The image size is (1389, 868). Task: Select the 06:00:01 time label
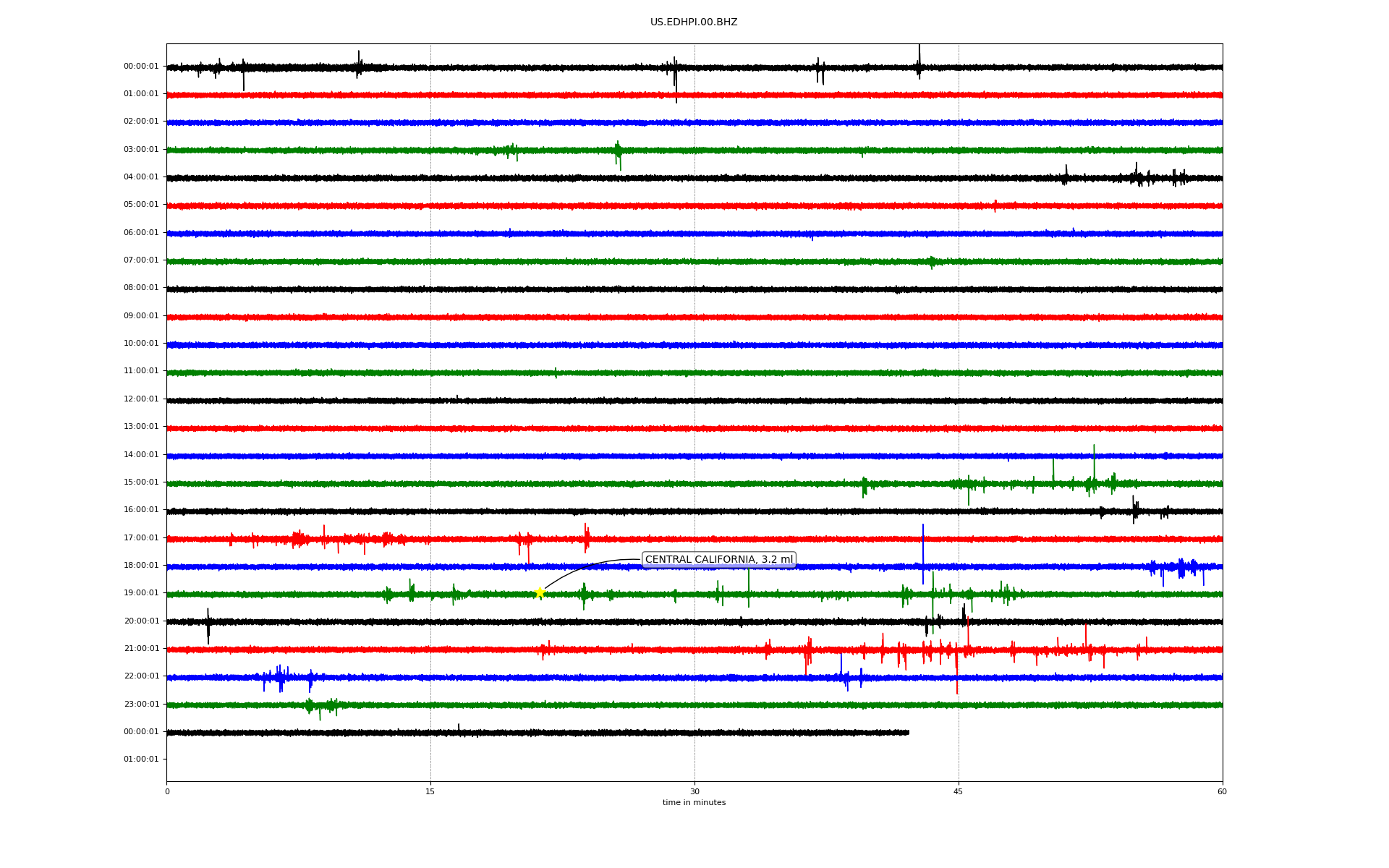[141, 232]
